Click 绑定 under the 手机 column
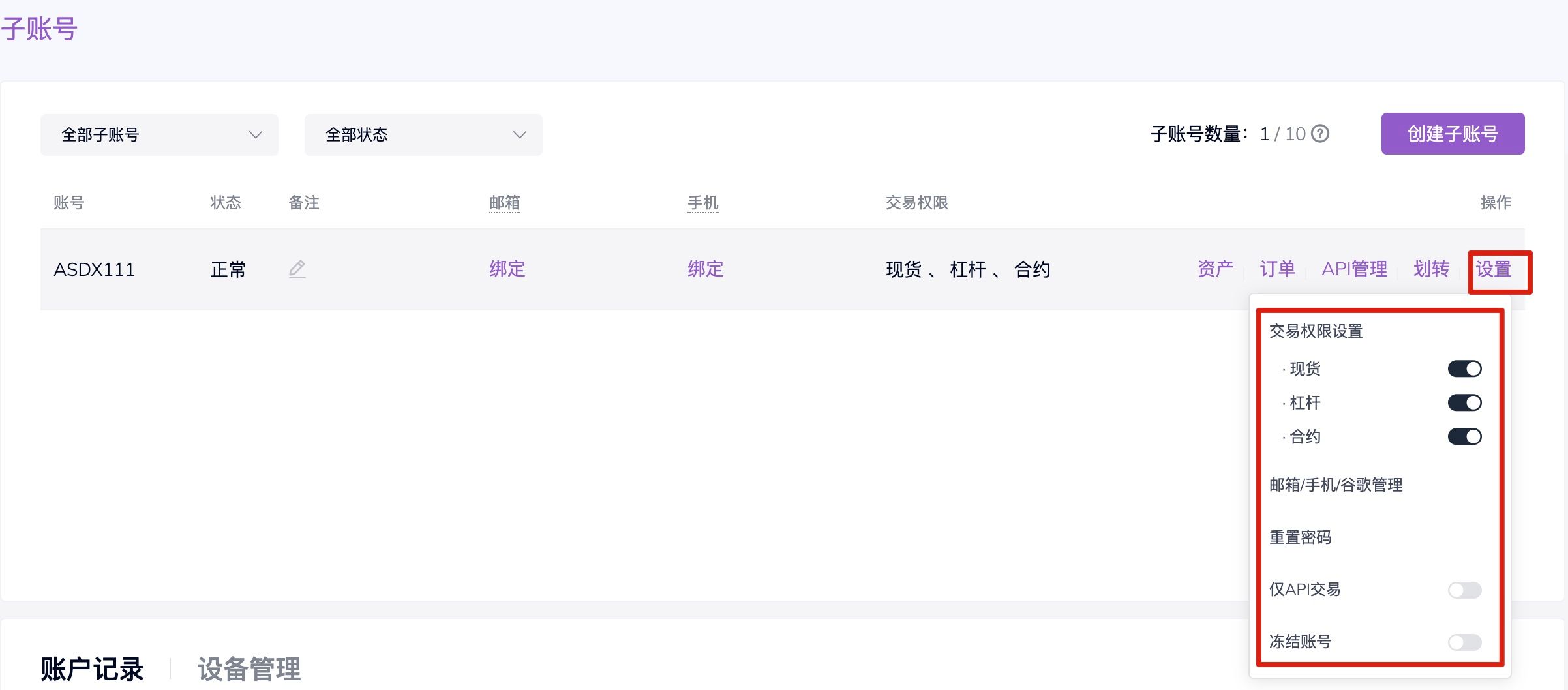Viewport: 1568px width, 690px height. (x=706, y=269)
